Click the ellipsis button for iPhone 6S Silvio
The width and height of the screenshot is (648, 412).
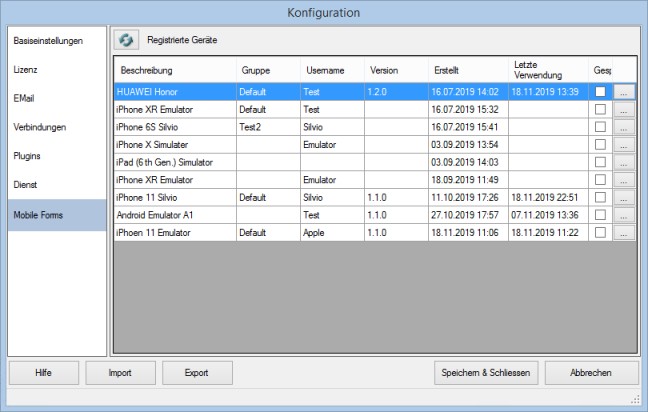tap(624, 127)
